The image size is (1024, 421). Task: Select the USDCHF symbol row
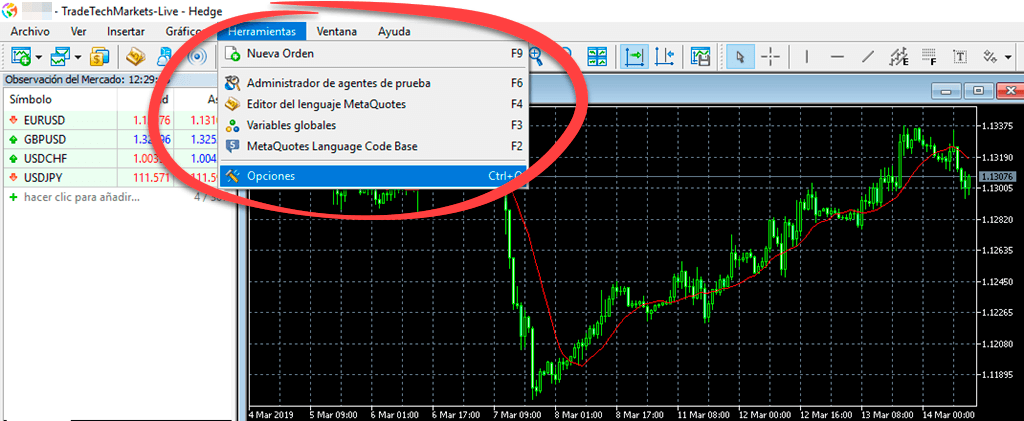(118, 159)
